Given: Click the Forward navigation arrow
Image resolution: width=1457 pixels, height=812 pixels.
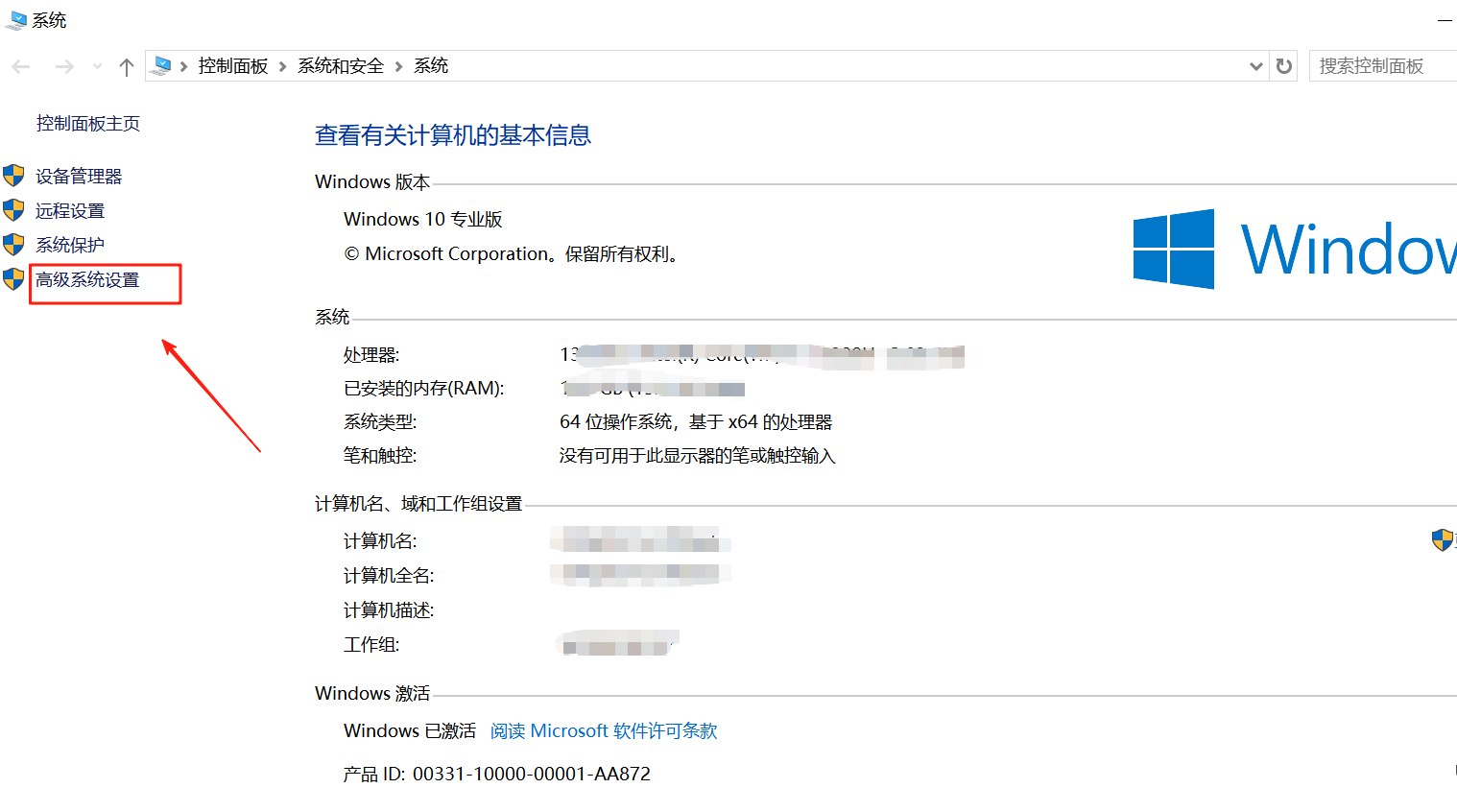Looking at the screenshot, I should 64,66.
